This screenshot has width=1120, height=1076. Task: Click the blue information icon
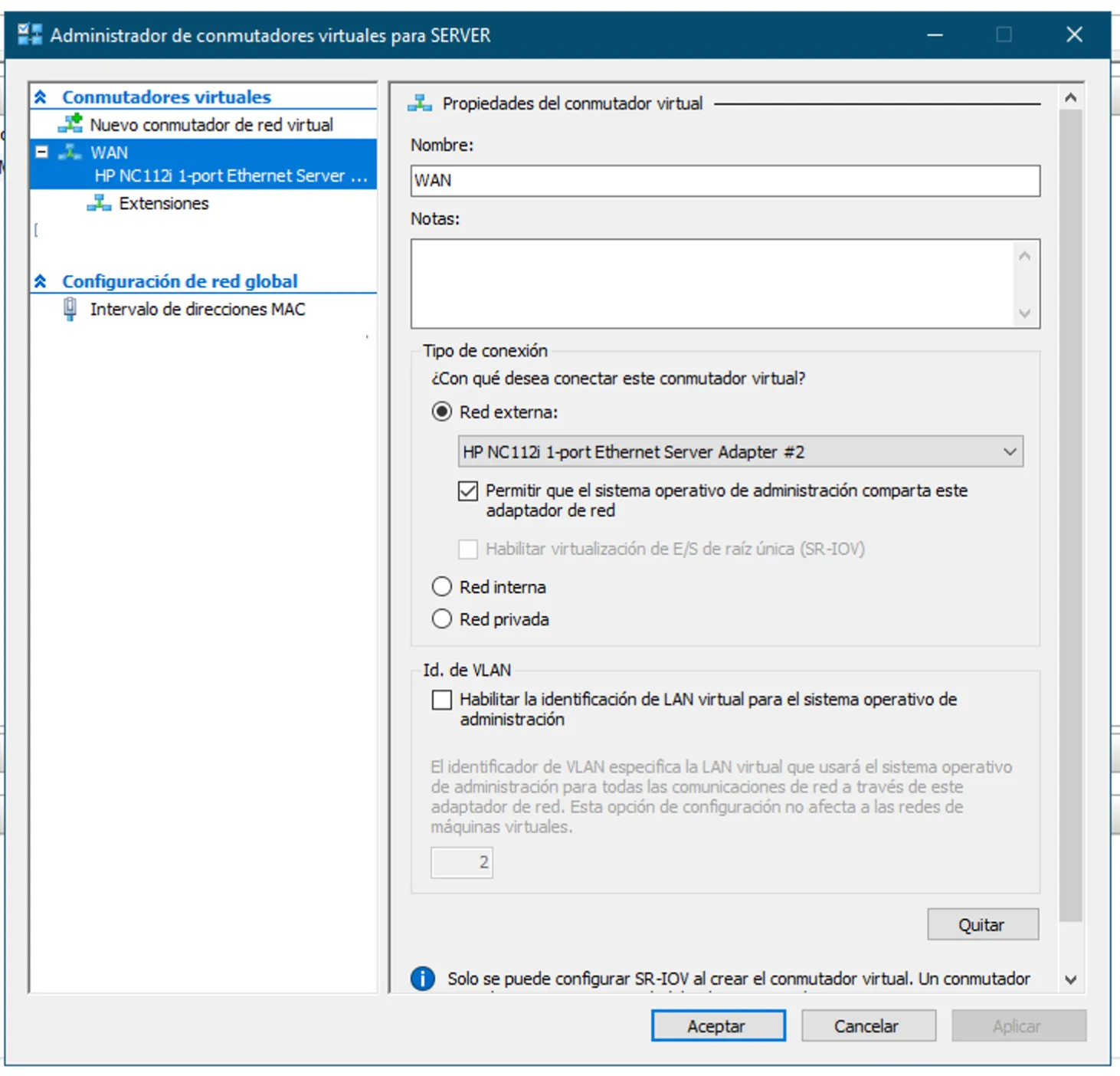pos(422,979)
